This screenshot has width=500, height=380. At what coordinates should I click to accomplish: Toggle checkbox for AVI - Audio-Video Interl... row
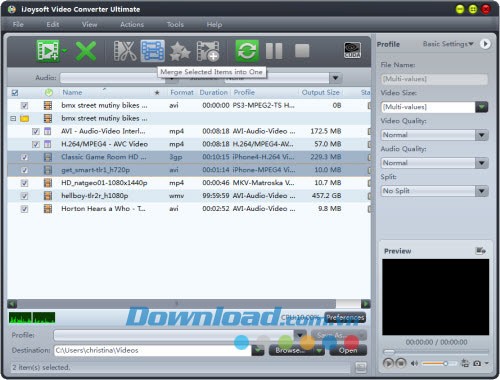tap(36, 132)
